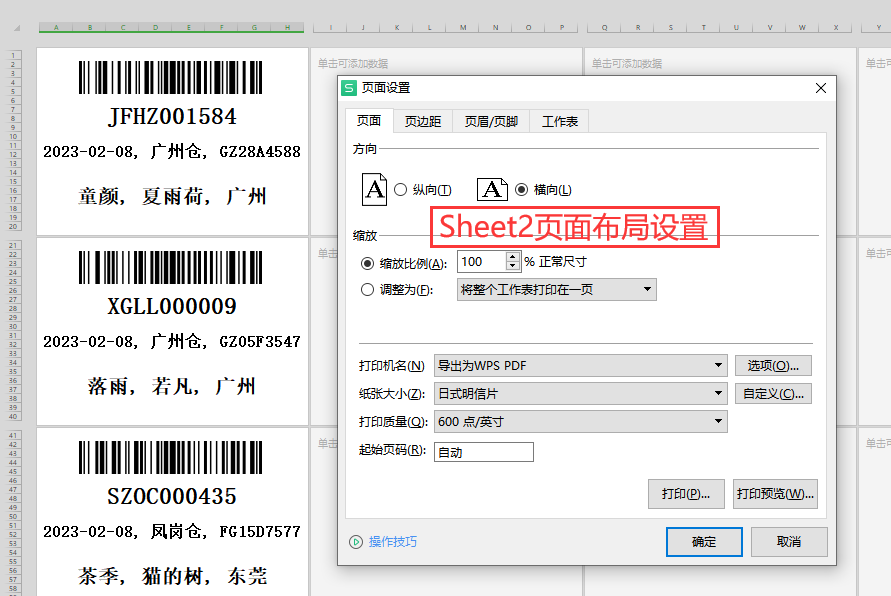
Task: Click the 打印(P)... button
Action: pyautogui.click(x=686, y=494)
